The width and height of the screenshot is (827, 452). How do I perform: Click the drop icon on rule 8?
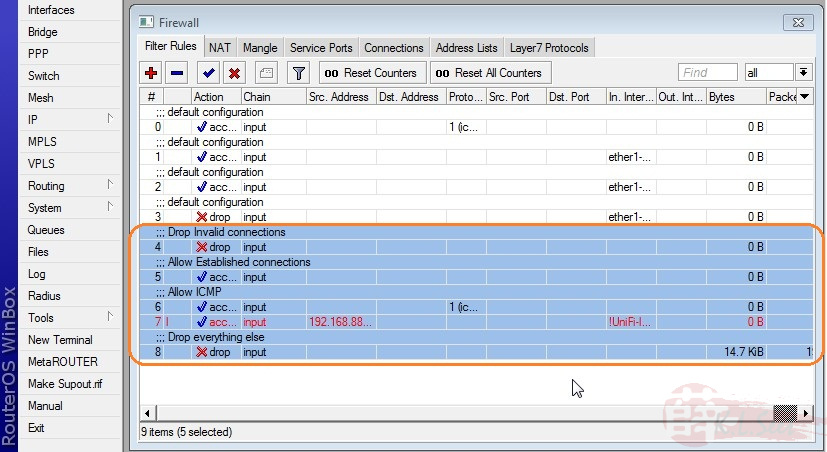(x=201, y=352)
